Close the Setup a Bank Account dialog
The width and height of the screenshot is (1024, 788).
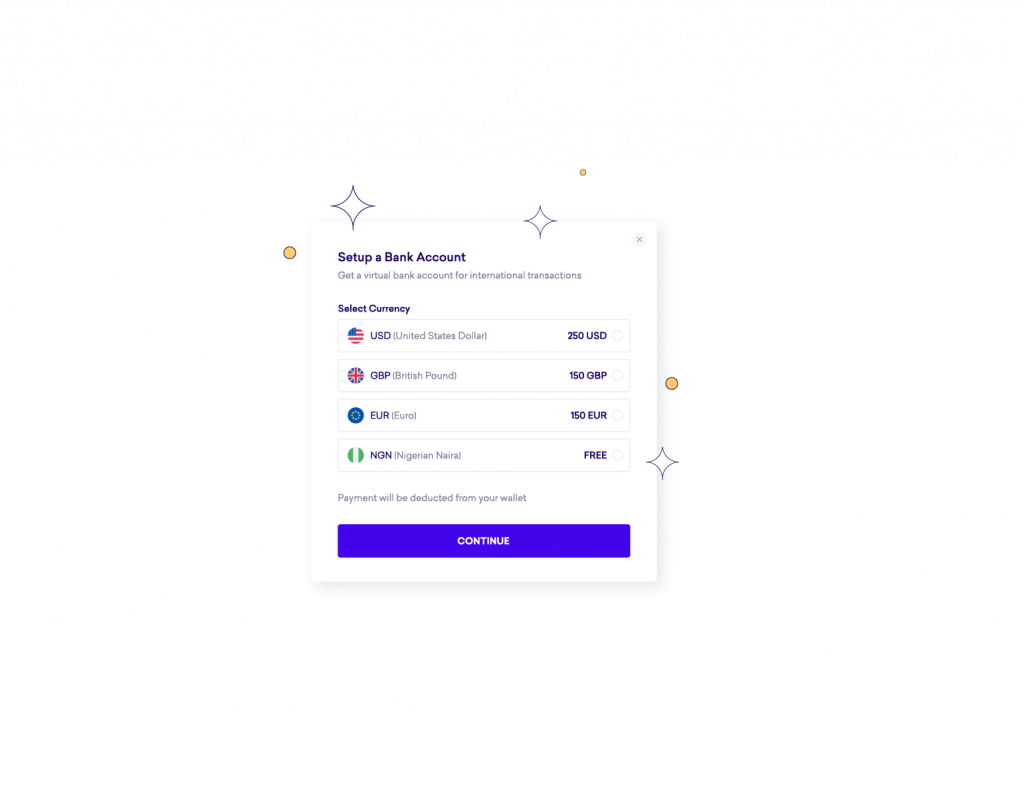coord(639,240)
